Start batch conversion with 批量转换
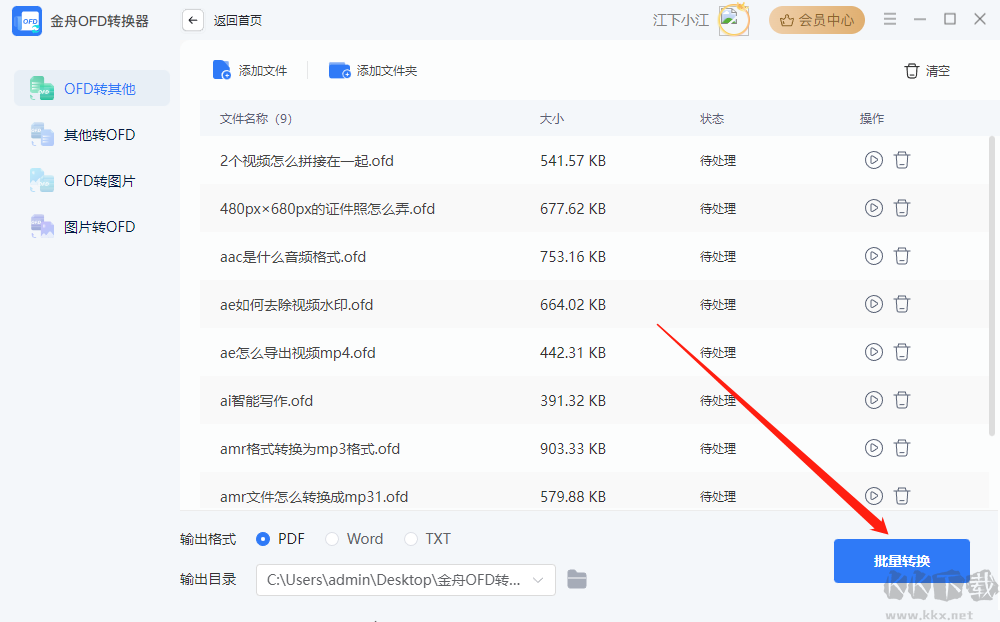1000x622 pixels. tap(901, 560)
